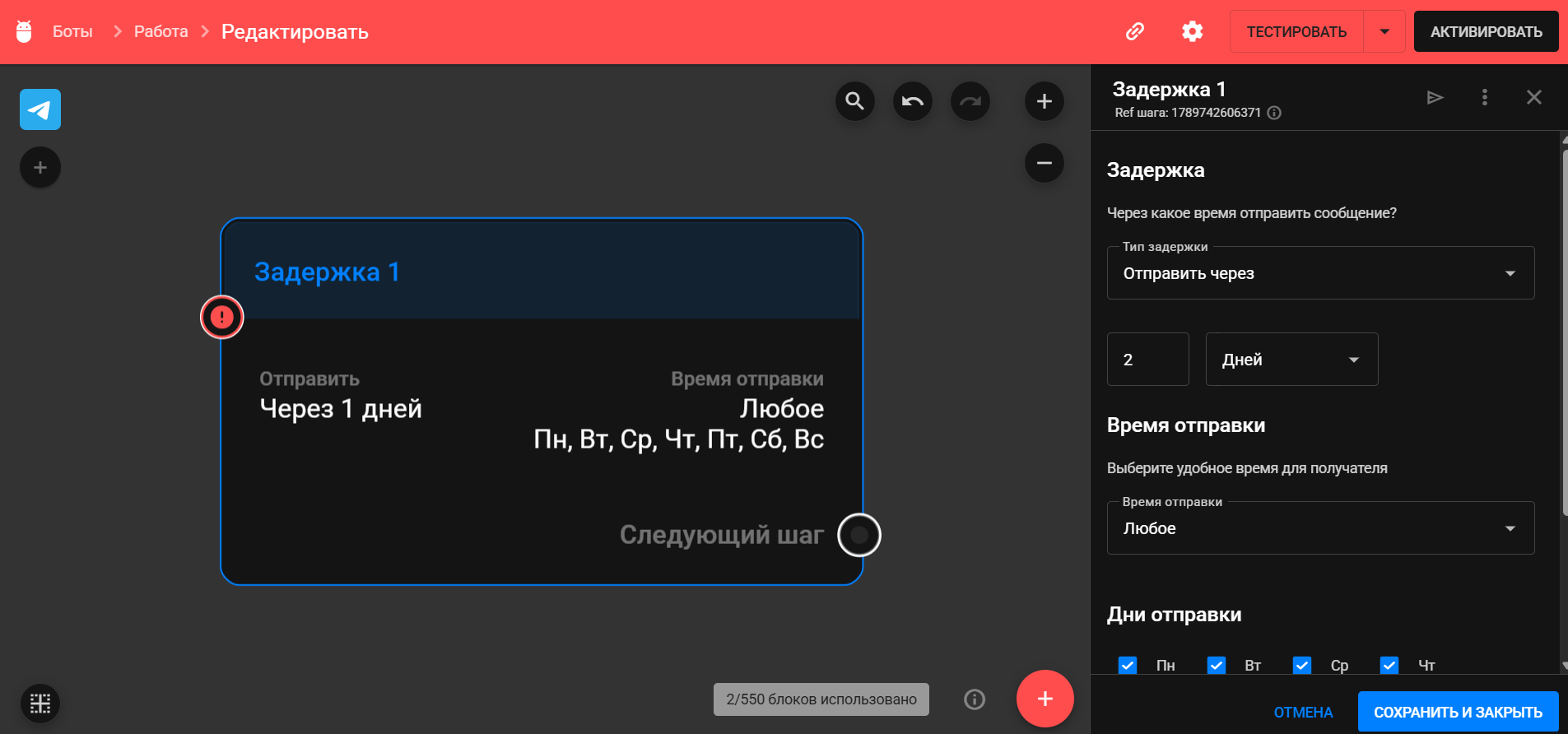
Task: Select the Задержка 1 block title
Action: pos(328,272)
